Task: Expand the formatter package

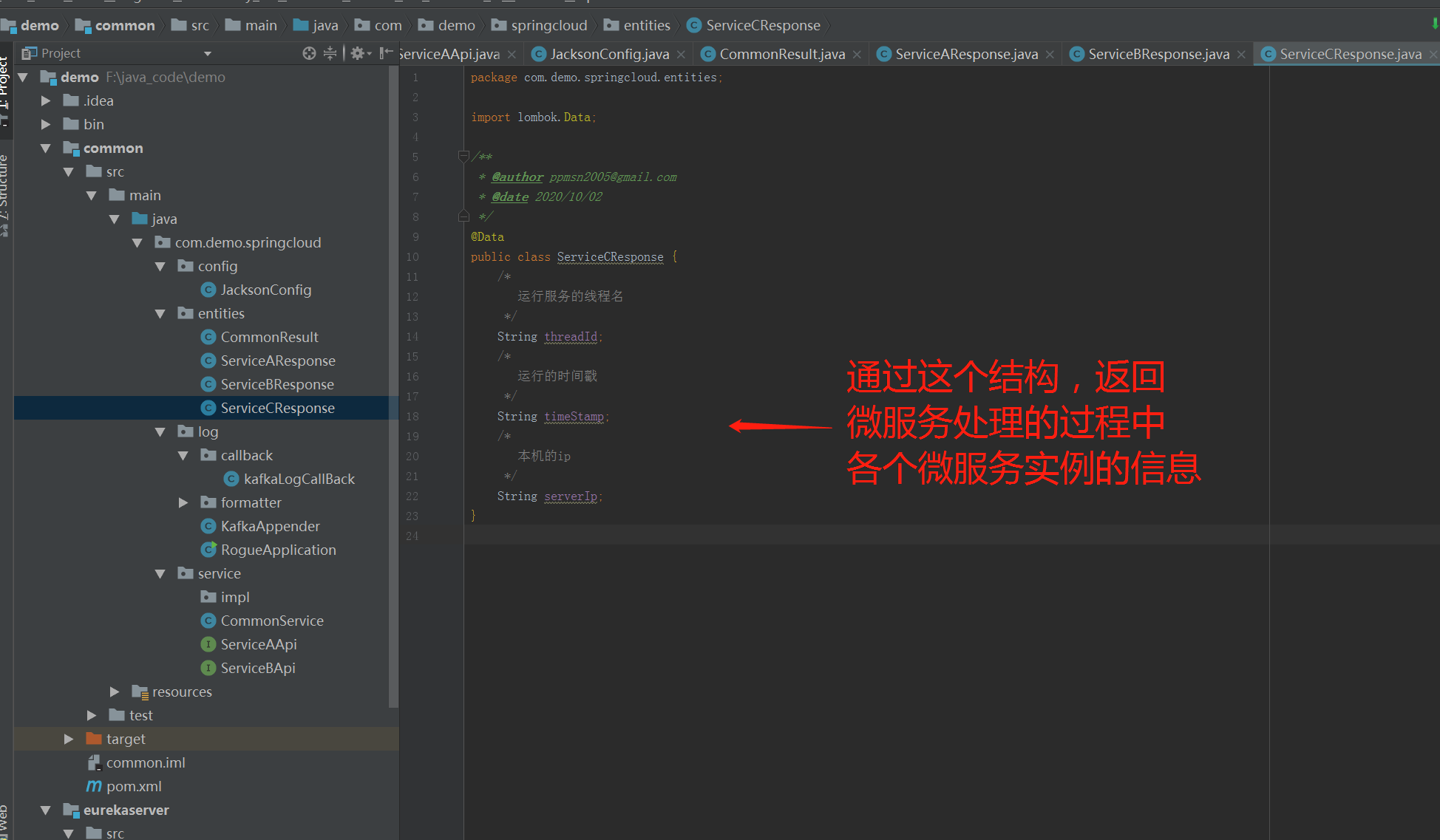Action: tap(183, 502)
